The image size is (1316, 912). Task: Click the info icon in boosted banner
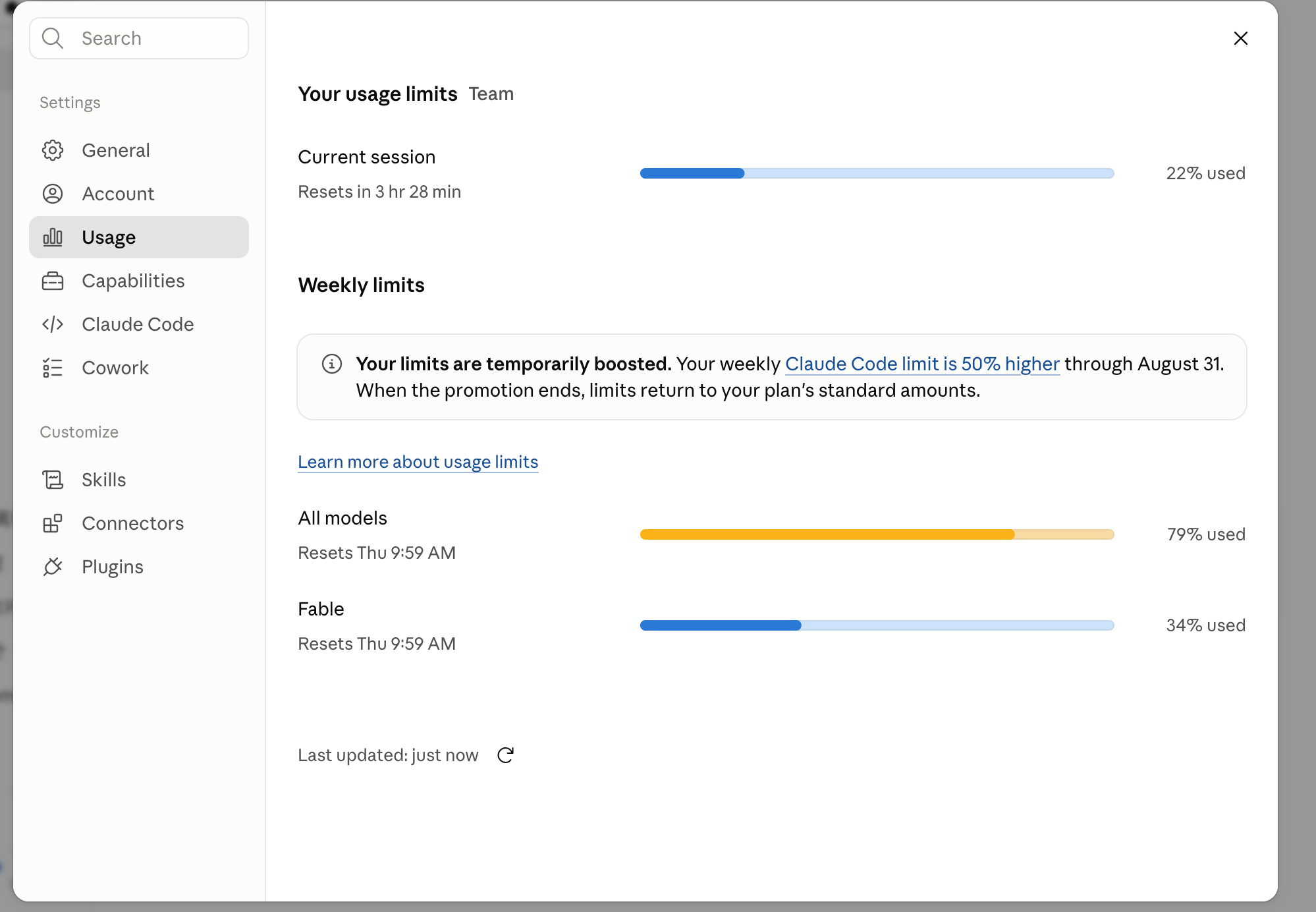click(332, 364)
